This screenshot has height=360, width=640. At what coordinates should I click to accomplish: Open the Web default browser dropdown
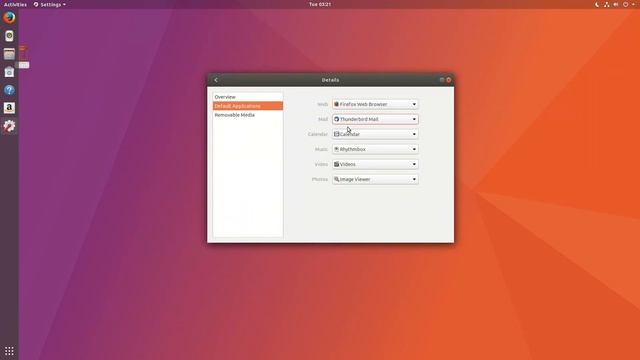tap(375, 104)
